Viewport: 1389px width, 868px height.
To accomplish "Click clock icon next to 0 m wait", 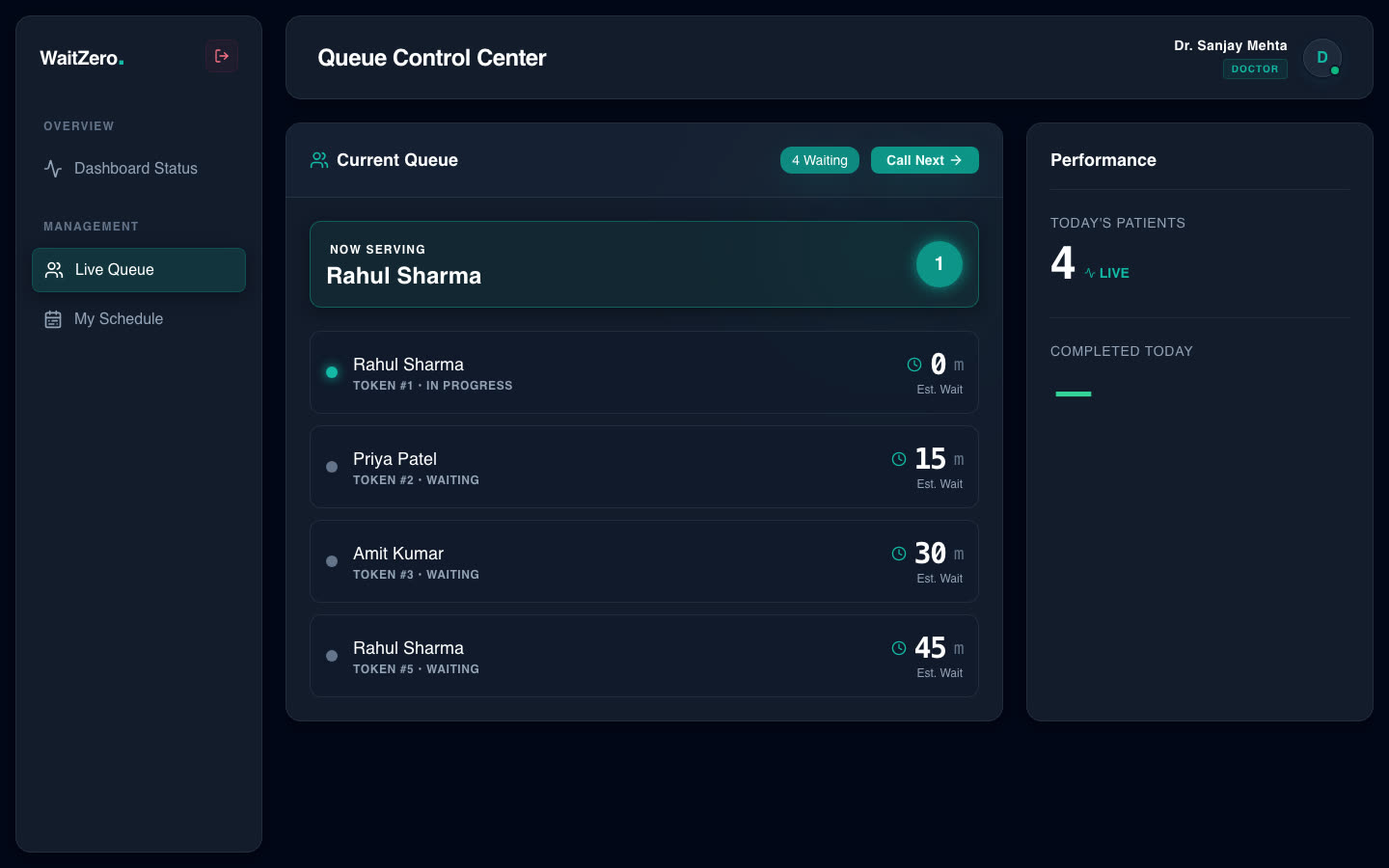I will pos(914,365).
